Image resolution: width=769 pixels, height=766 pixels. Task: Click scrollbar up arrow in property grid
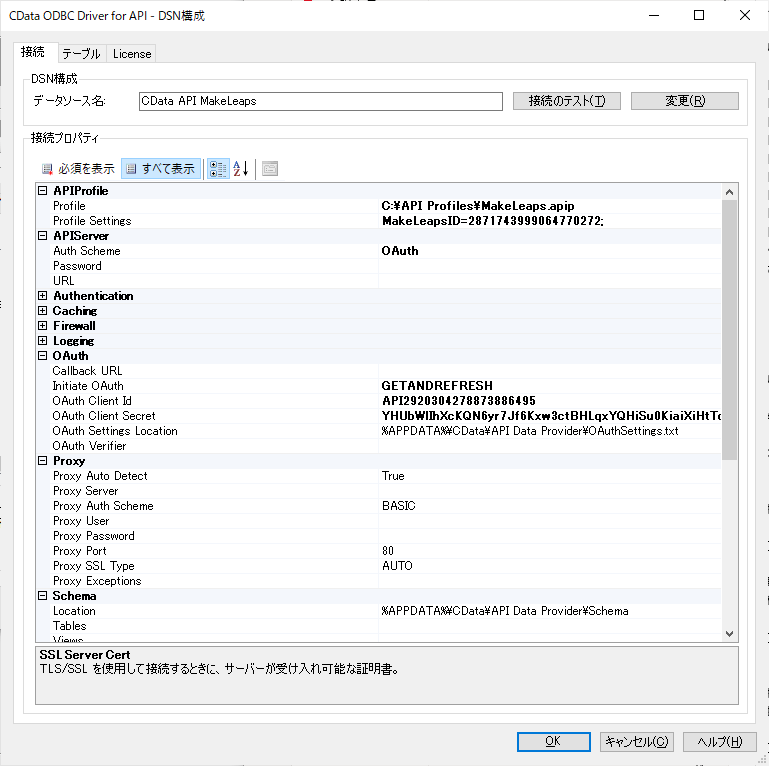(729, 192)
